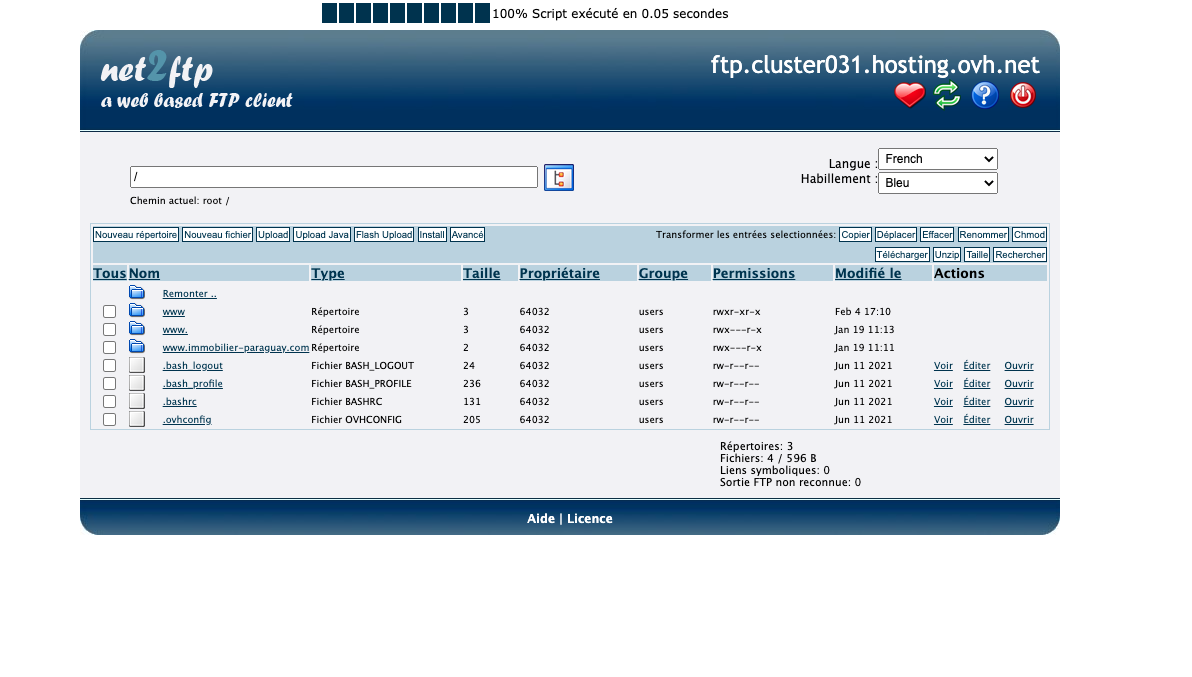Click the red heart bookmark icon
The width and height of the screenshot is (1192, 677).
pyautogui.click(x=909, y=96)
